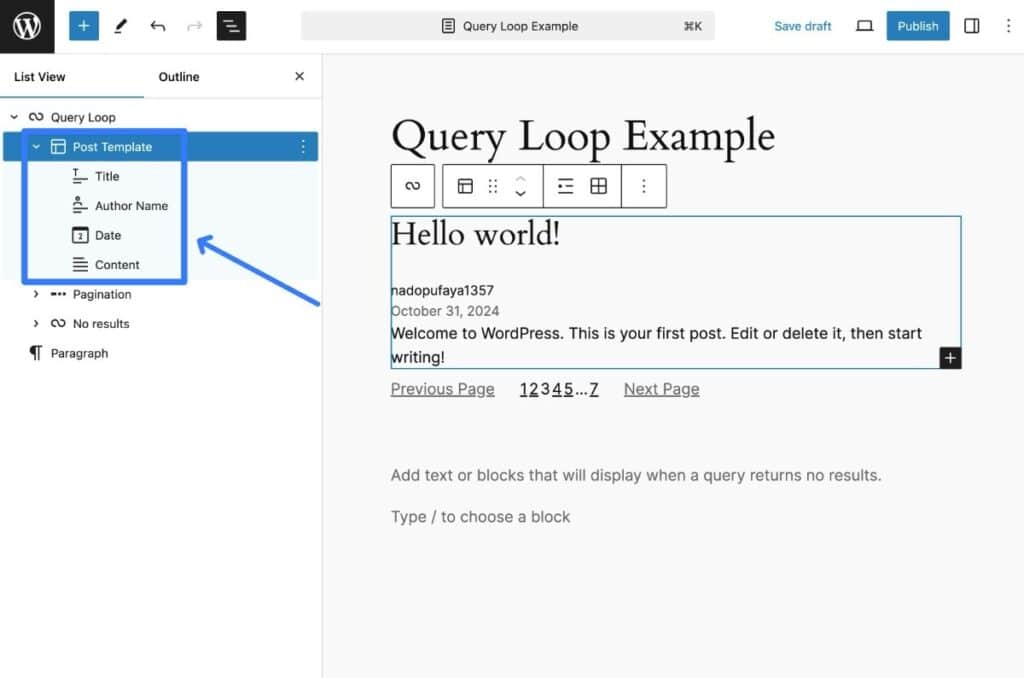
Task: Open the block inserter with the plus icon
Action: point(83,25)
